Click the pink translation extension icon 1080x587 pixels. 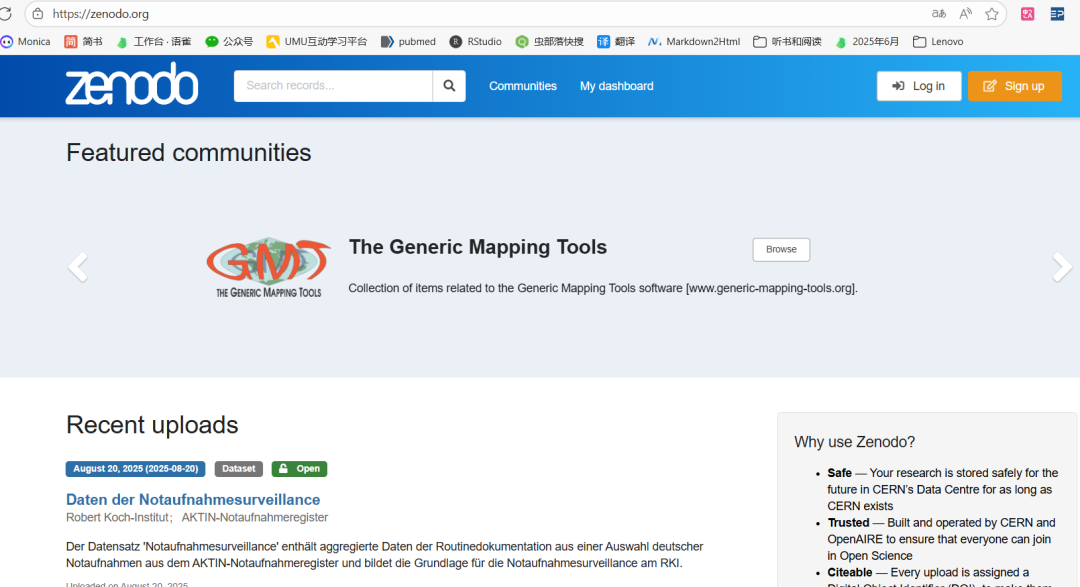1028,14
